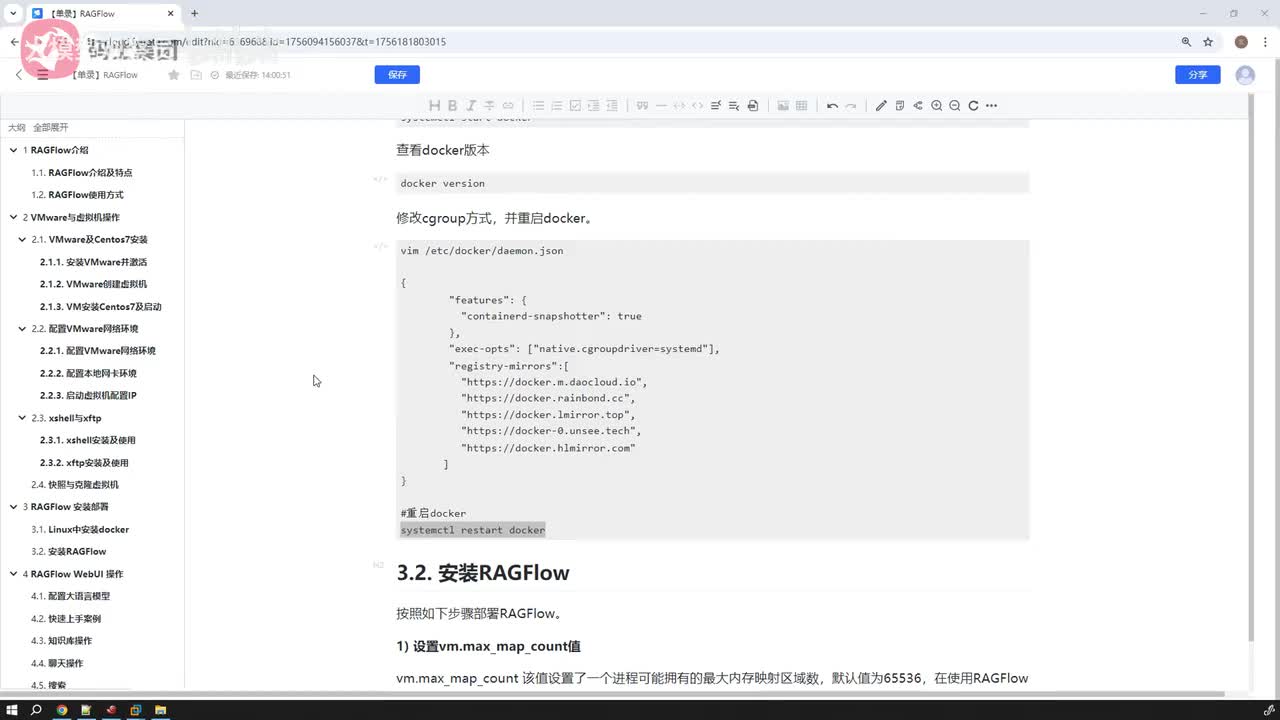This screenshot has width=1280, height=720.
Task: Insert task checkbox list
Action: point(575,106)
